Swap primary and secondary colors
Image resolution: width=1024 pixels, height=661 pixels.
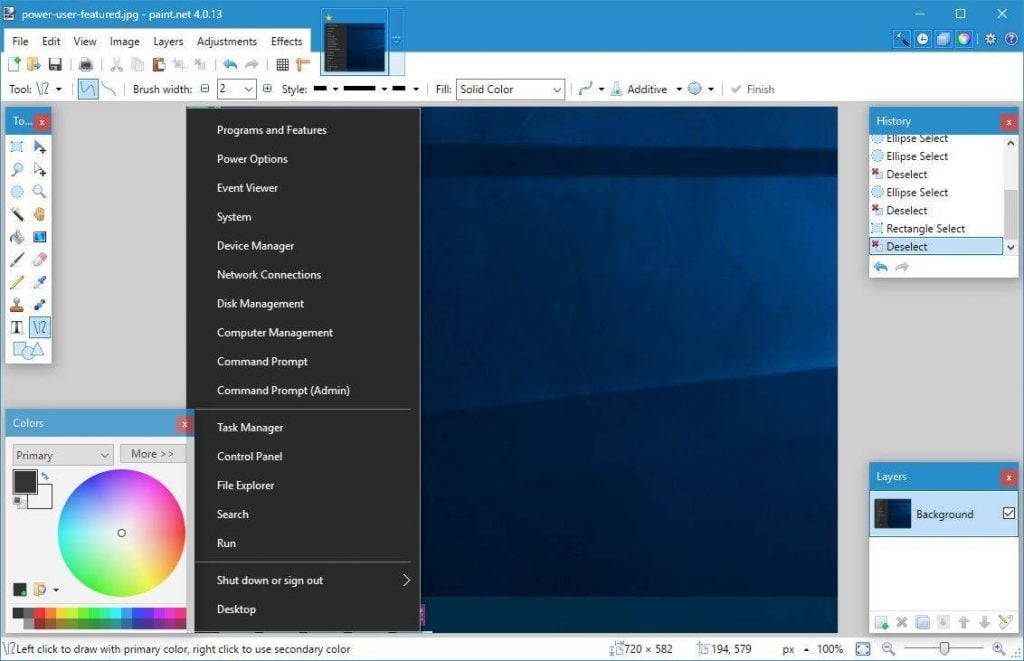pyautogui.click(x=45, y=476)
